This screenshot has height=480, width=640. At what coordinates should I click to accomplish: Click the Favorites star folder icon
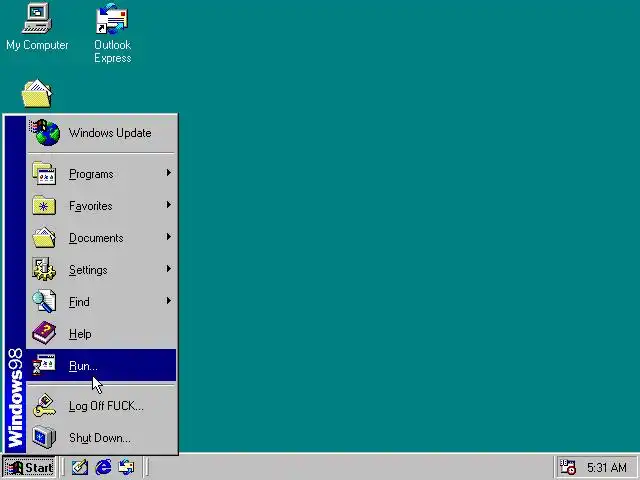(44, 205)
